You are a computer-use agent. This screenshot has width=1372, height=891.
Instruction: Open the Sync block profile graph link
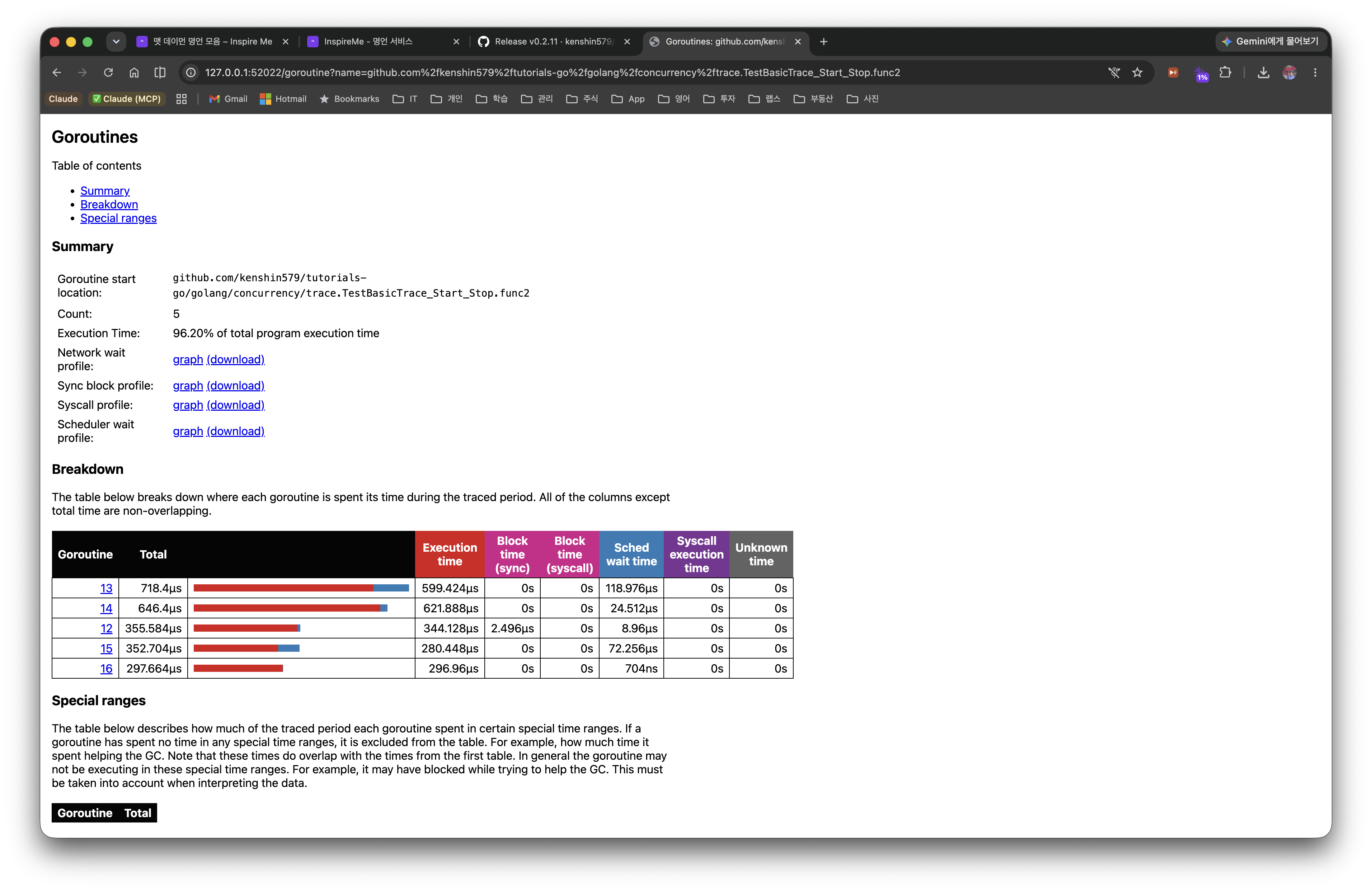(x=188, y=386)
